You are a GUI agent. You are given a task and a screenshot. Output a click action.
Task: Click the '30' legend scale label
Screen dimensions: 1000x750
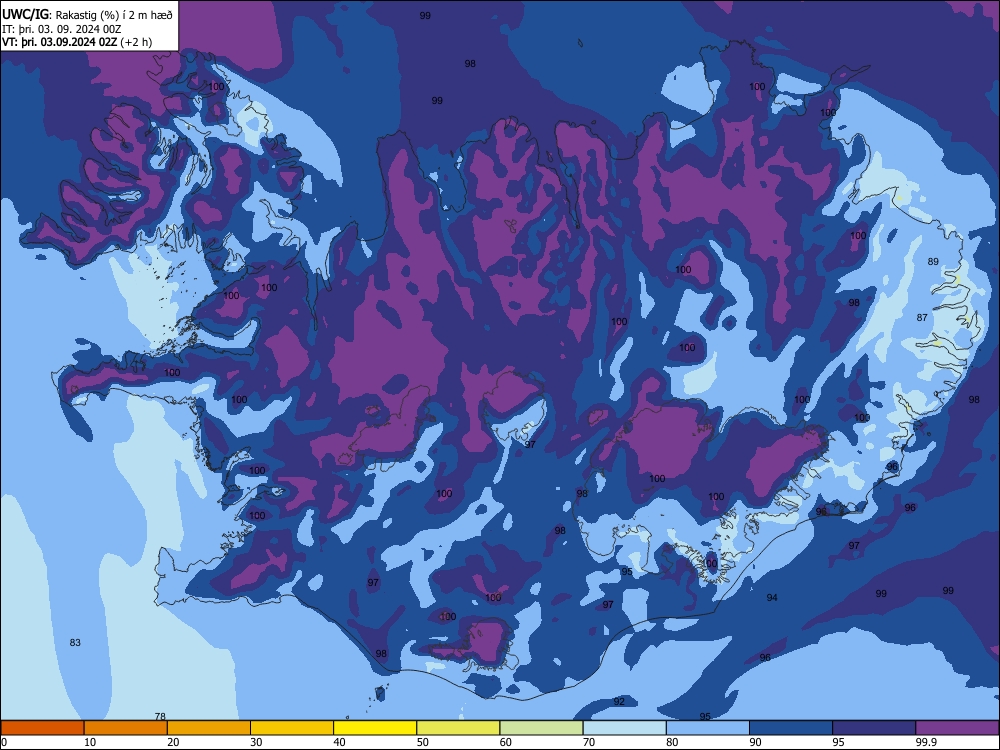(256, 742)
